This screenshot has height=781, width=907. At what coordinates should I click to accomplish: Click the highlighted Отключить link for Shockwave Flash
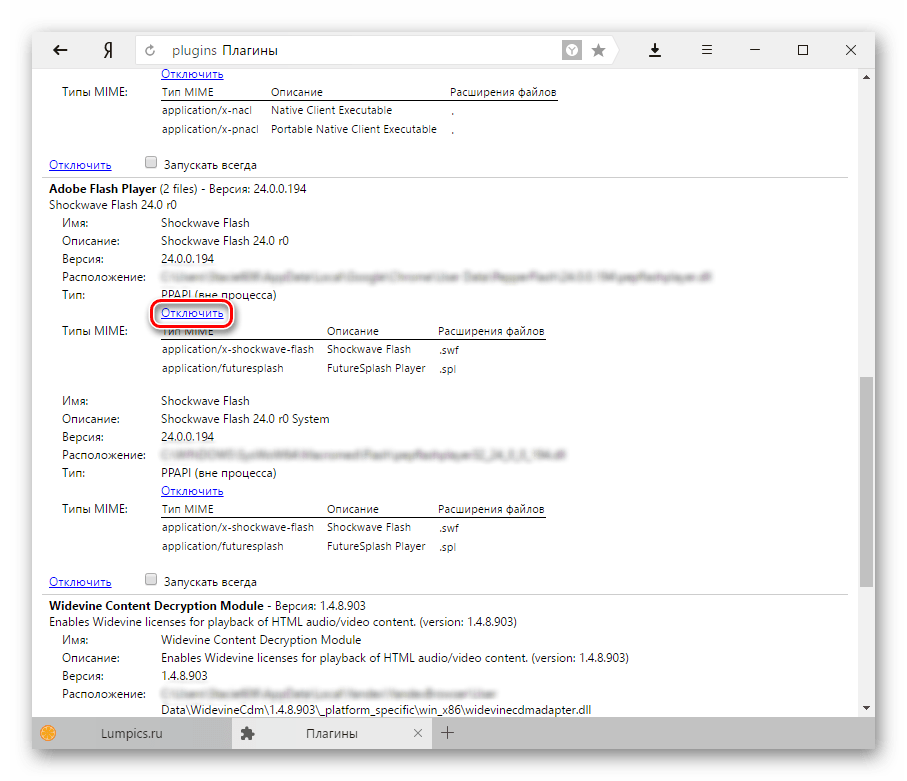[192, 314]
